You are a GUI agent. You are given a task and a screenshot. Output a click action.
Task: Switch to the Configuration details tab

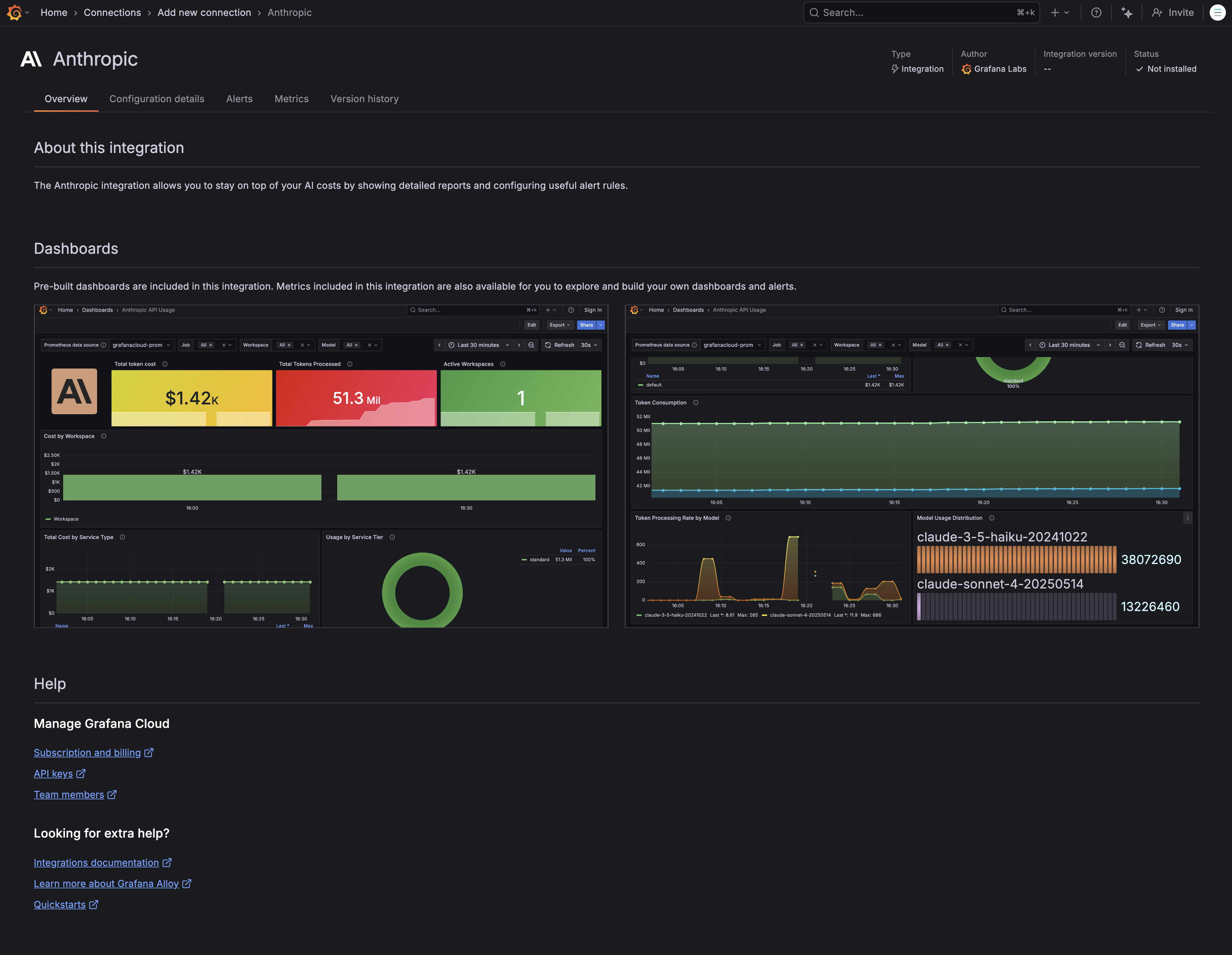tap(156, 99)
